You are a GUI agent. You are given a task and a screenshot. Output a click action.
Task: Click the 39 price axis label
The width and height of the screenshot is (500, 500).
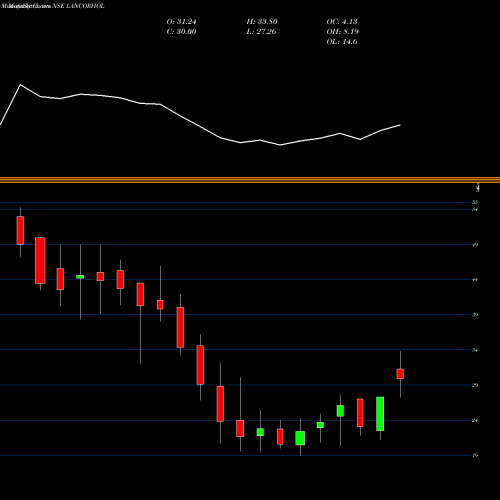point(475,315)
